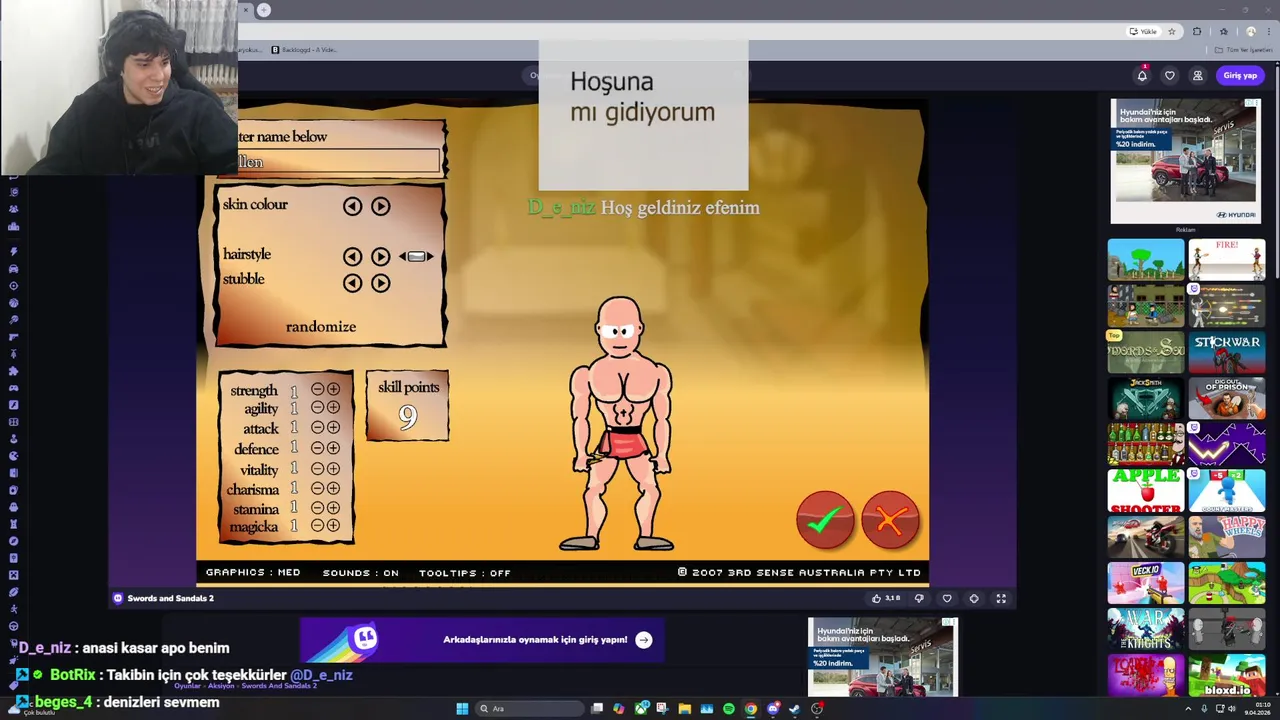Click randomize to shuffle appearance
Screen dimensions: 1280x720
click(321, 327)
